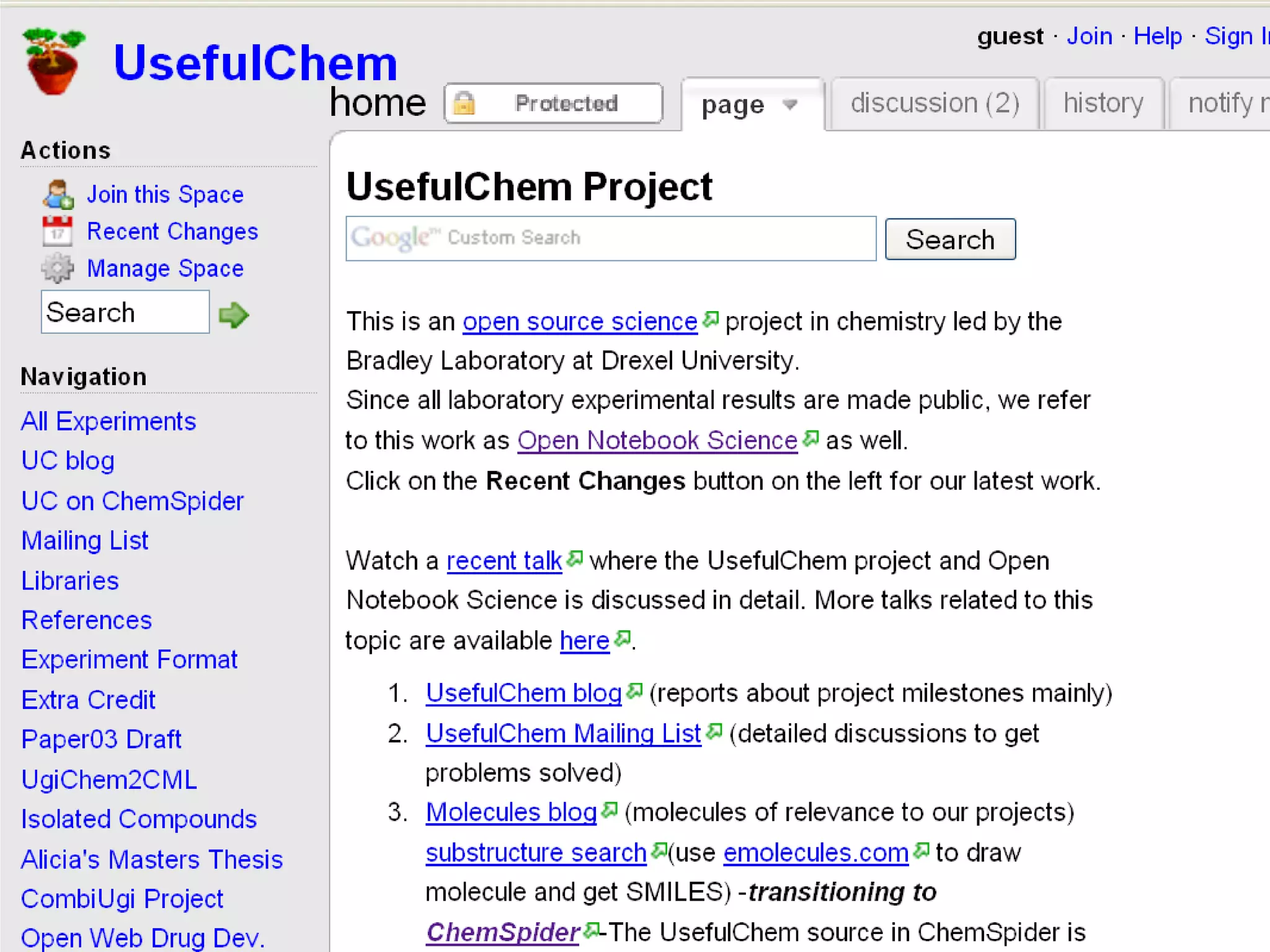
Task: Click the padlock icon in Protected box
Action: pyautogui.click(x=464, y=103)
